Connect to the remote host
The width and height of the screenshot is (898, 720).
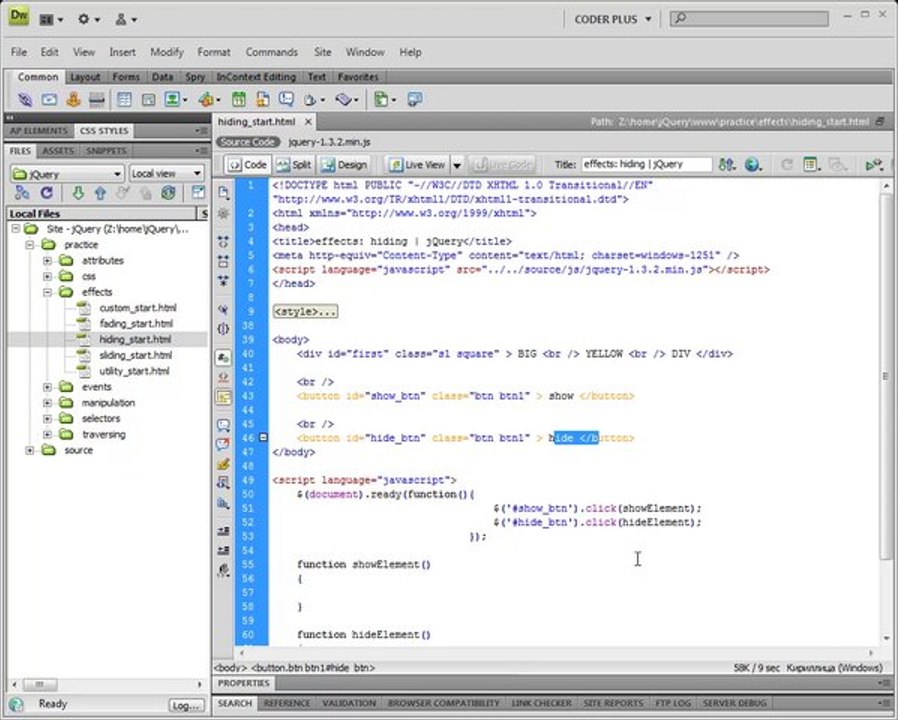tap(22, 193)
